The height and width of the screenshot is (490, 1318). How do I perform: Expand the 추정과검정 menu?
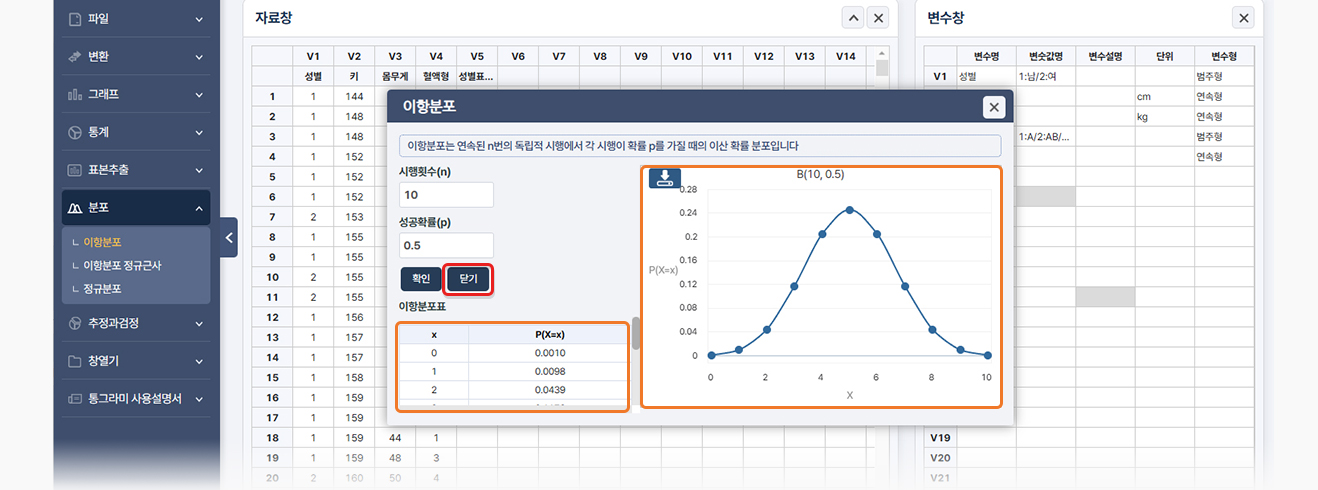[x=135, y=323]
